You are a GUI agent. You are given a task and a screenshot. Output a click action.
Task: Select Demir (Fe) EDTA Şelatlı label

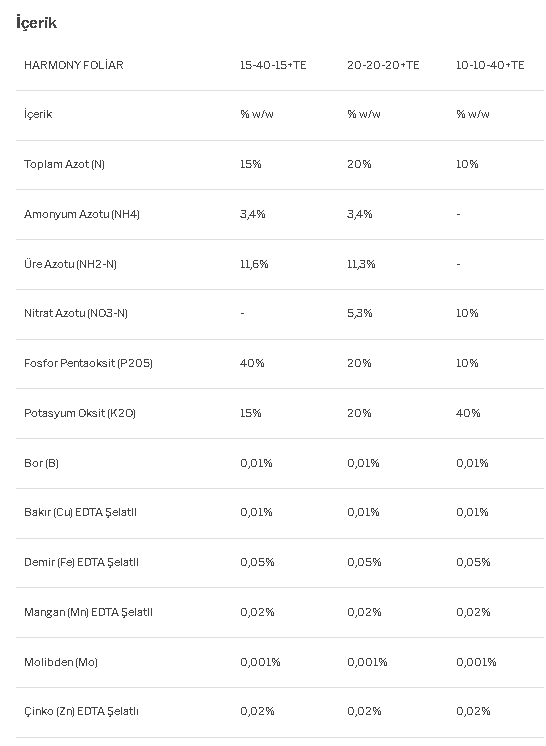[81, 562]
